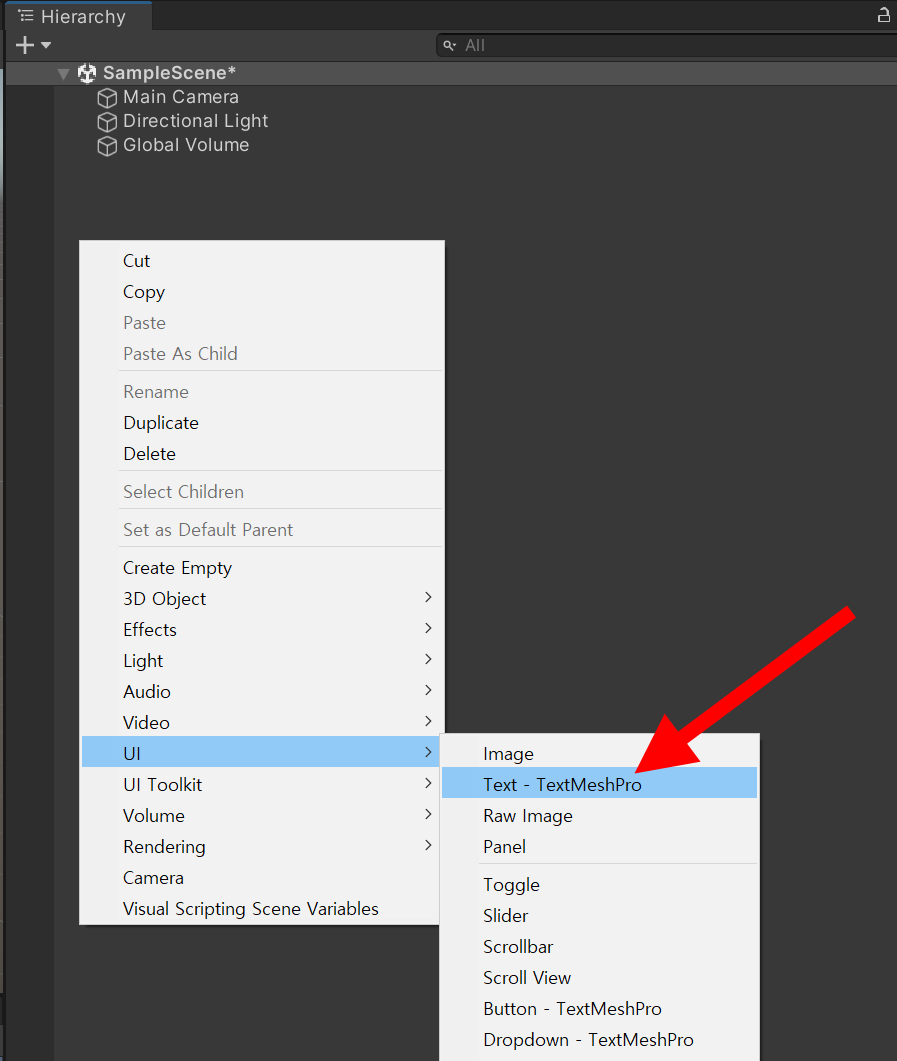Expand the Audio submenu arrow
Screen dimensions: 897x1061
pos(428,690)
